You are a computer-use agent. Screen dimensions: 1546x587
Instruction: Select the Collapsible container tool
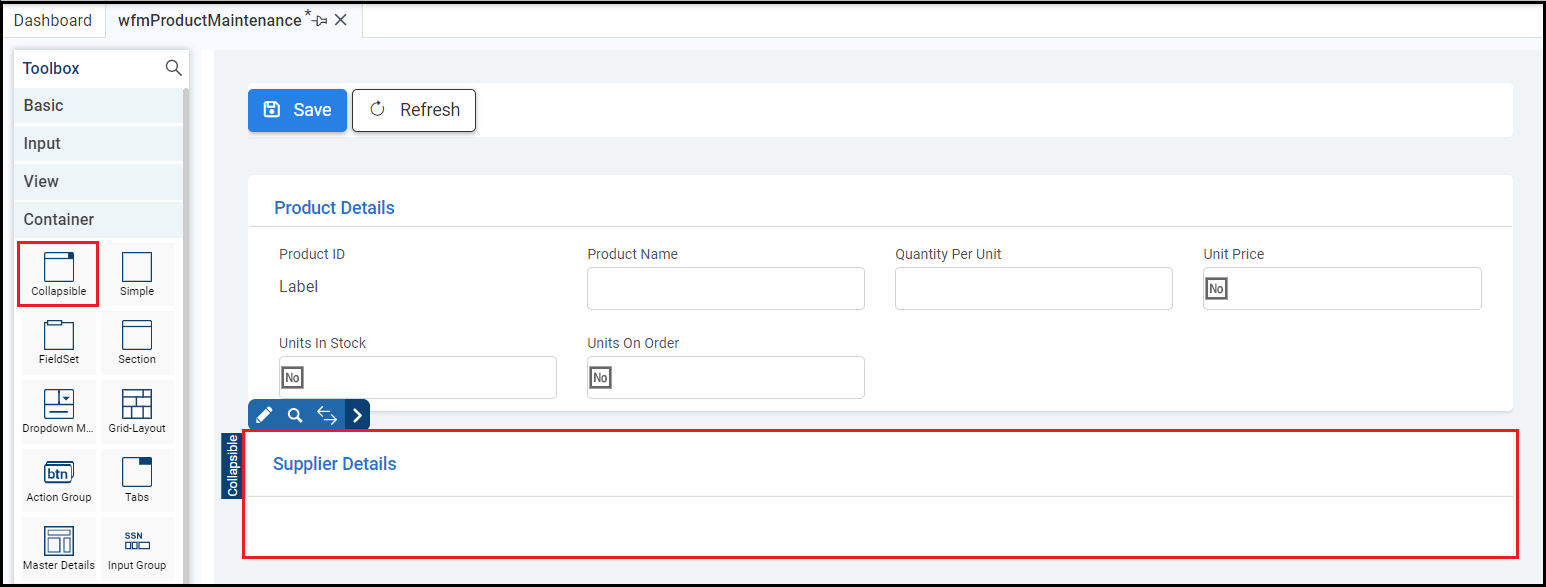tap(58, 274)
